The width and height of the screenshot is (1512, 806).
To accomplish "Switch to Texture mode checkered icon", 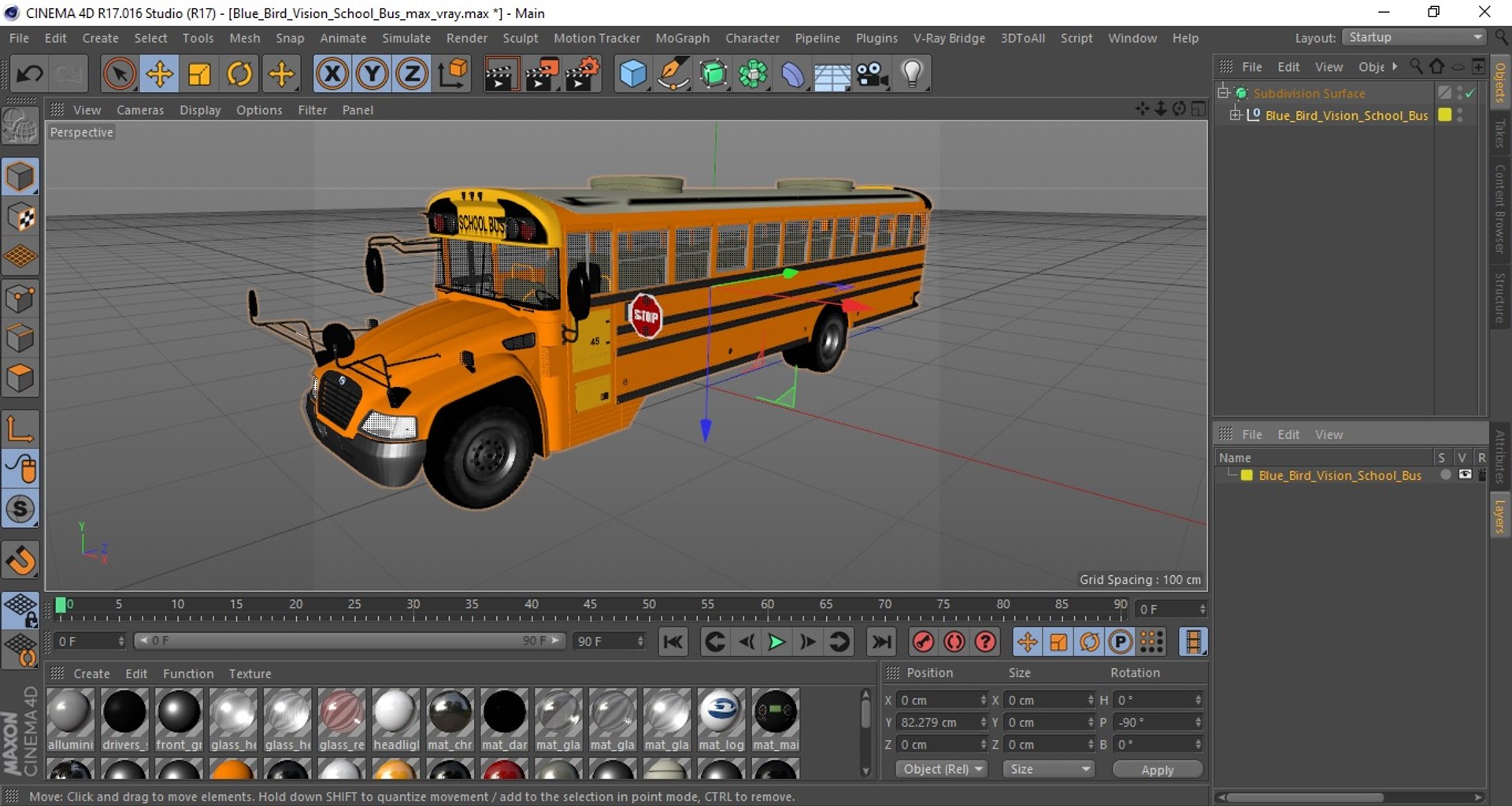I will [x=20, y=217].
